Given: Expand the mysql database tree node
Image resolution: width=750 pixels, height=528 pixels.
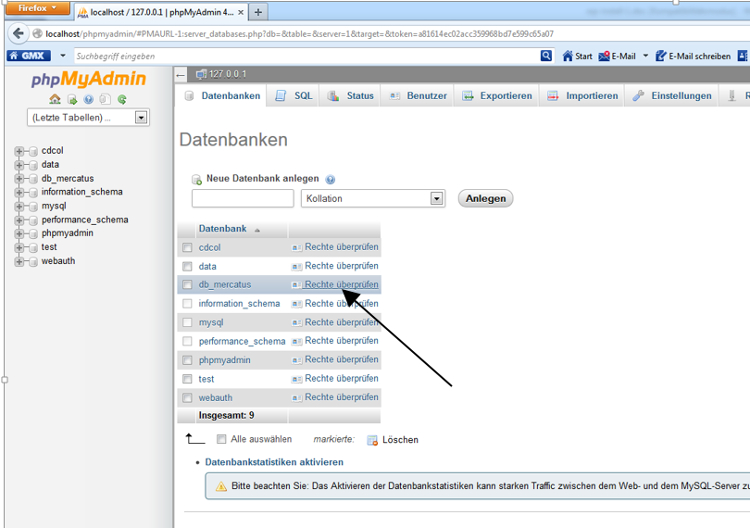Looking at the screenshot, I should pyautogui.click(x=19, y=206).
